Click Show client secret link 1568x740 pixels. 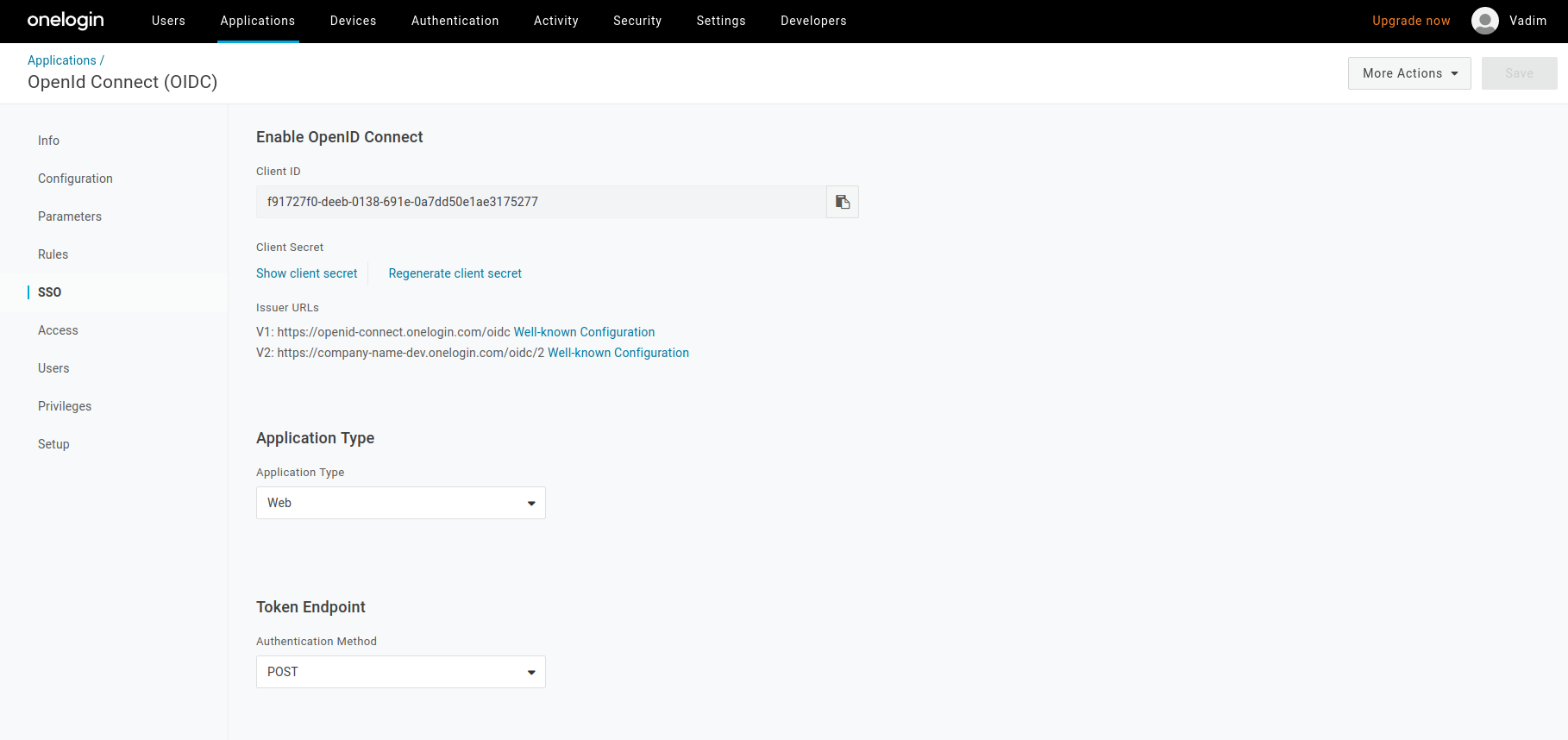click(x=306, y=273)
